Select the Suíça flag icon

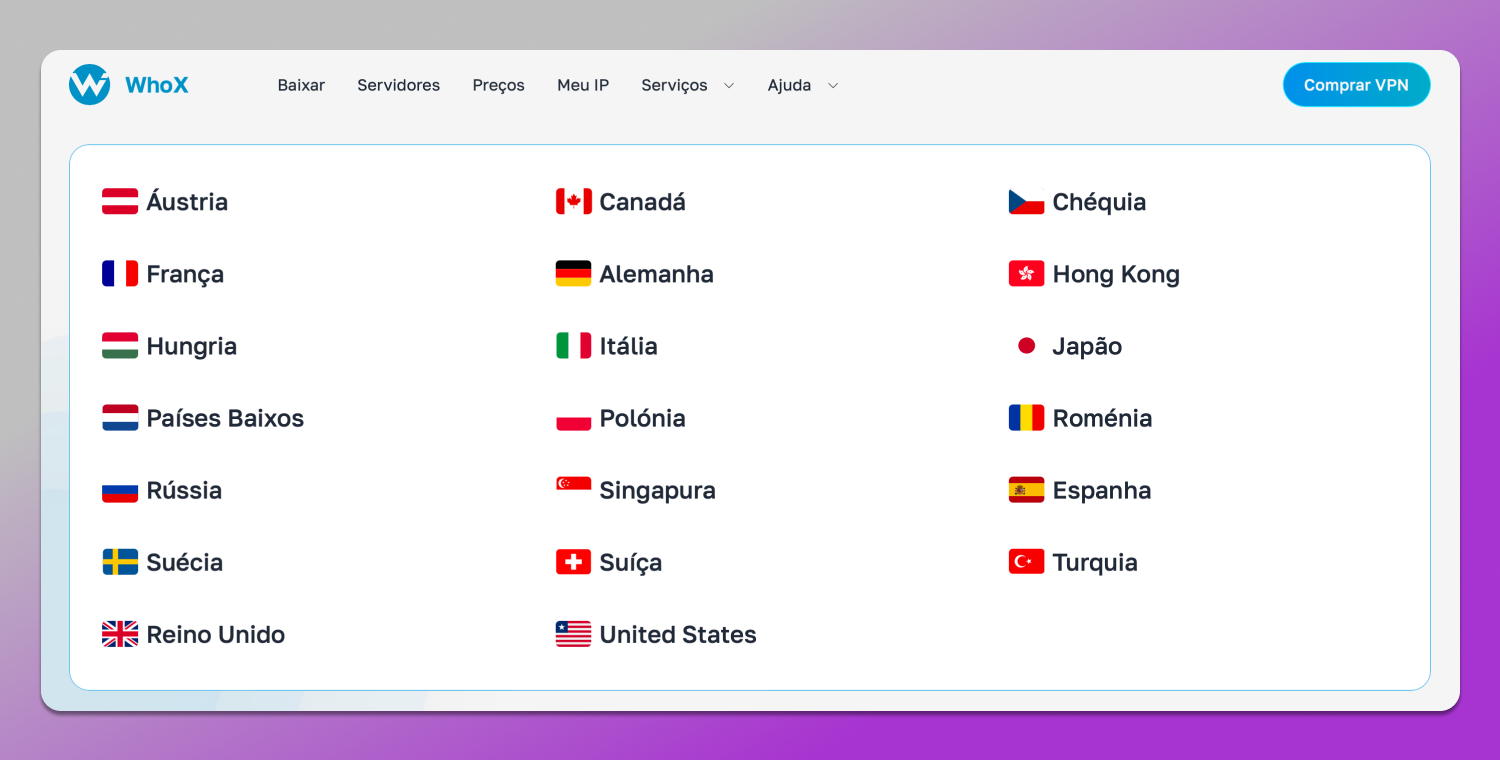coord(571,562)
